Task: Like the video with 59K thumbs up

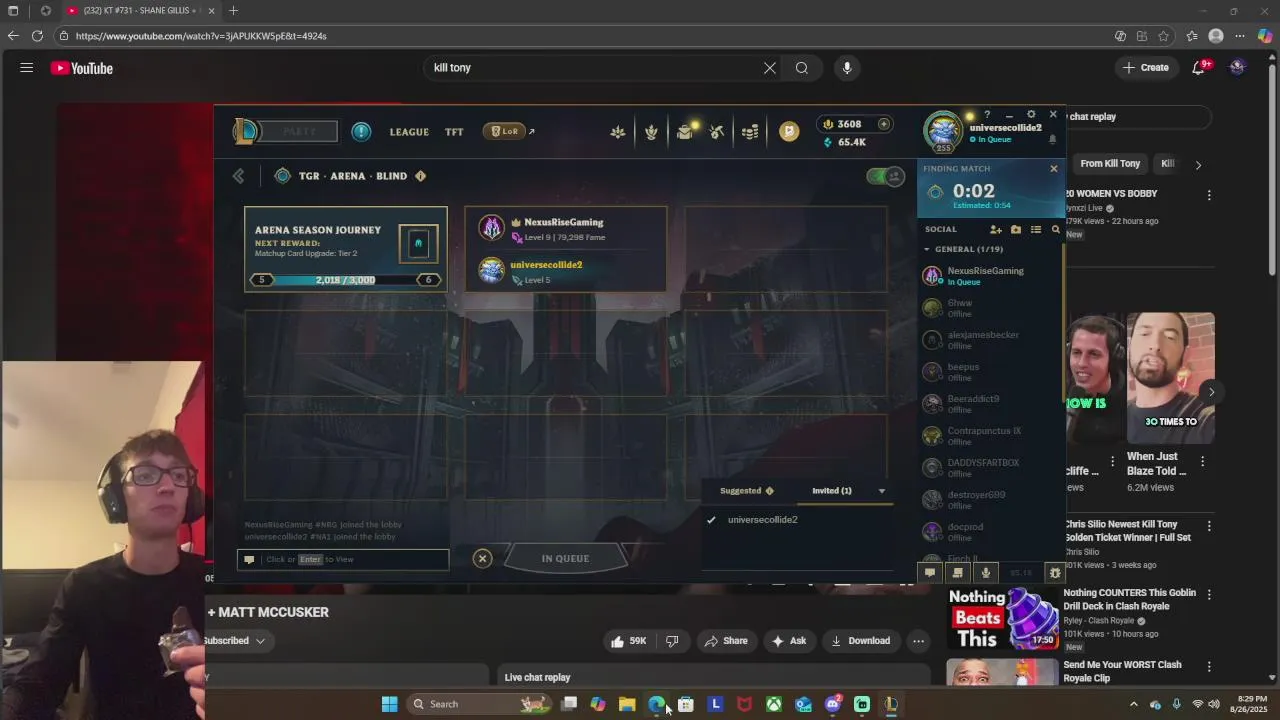Action: tap(628, 641)
